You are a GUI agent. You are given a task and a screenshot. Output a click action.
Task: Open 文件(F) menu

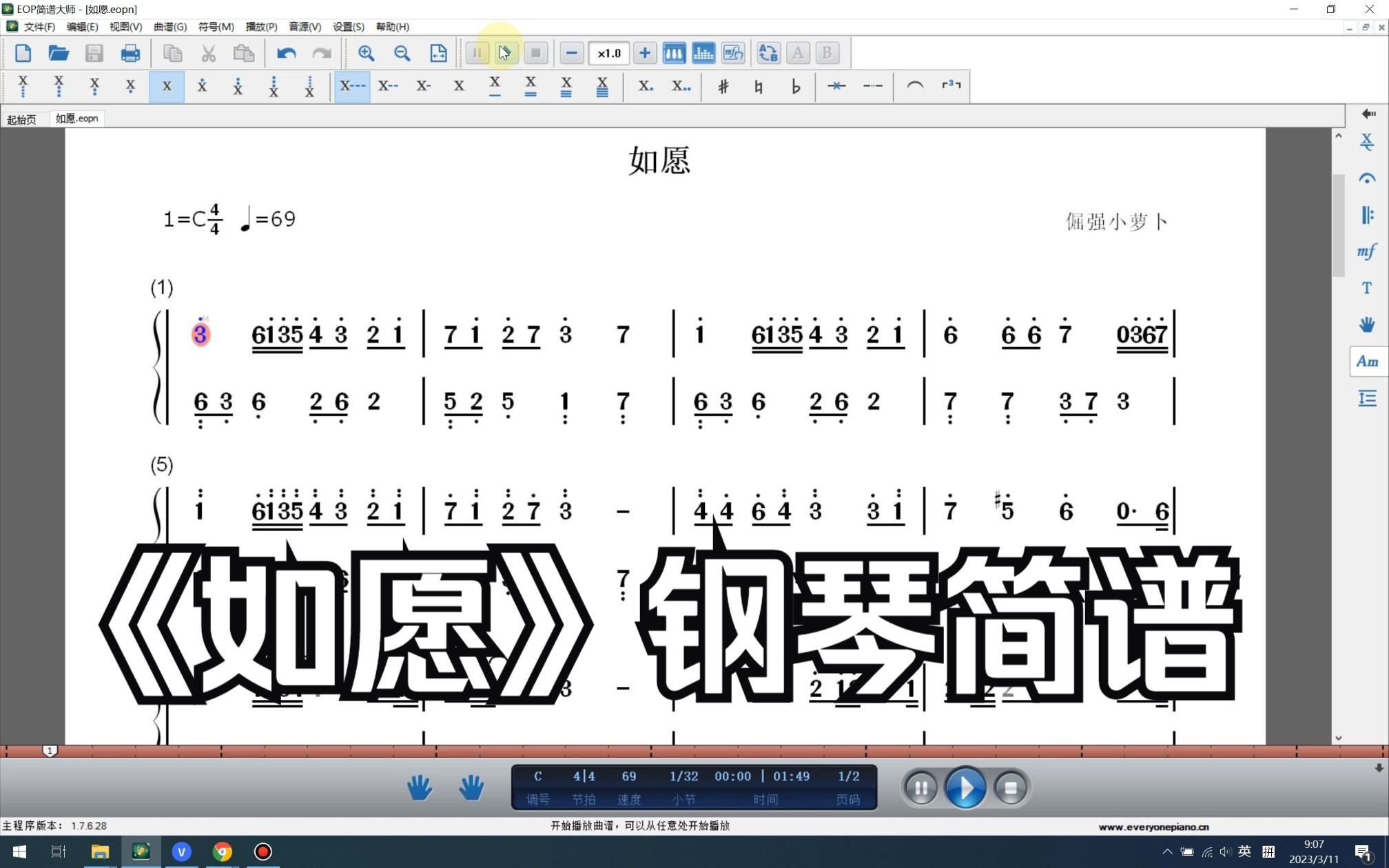point(39,27)
